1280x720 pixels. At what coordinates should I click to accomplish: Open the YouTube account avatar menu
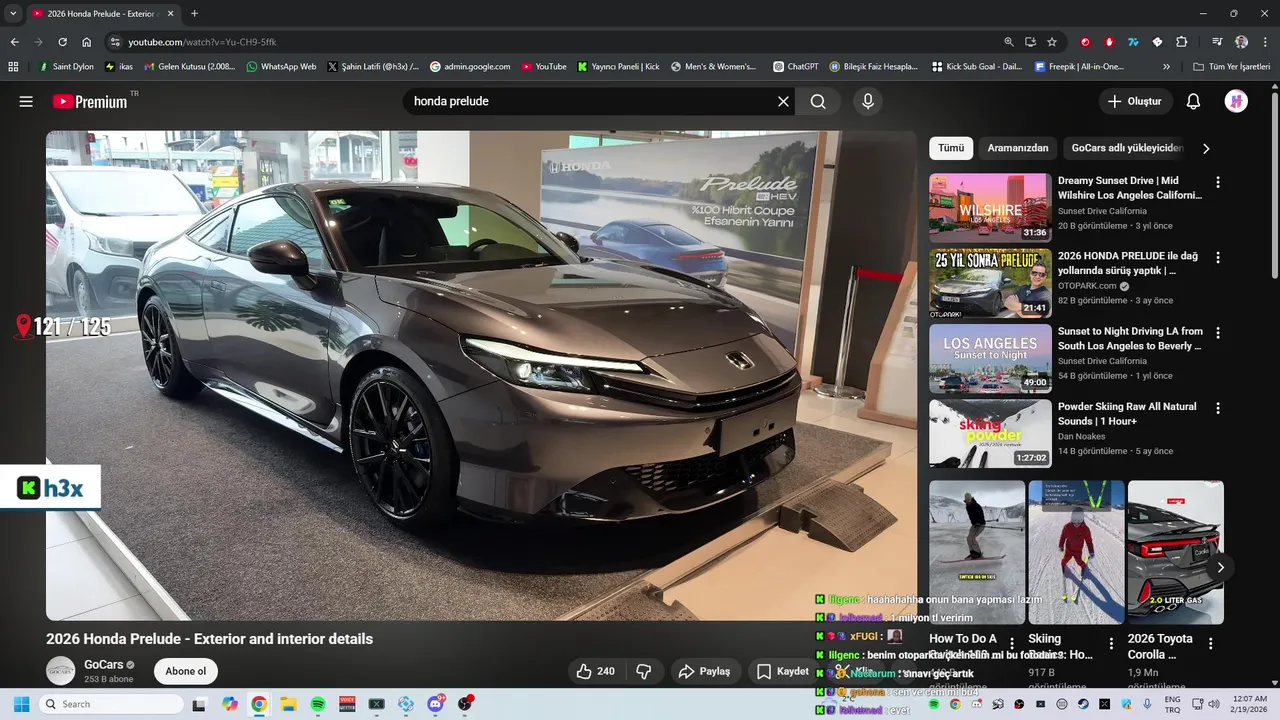[1236, 101]
